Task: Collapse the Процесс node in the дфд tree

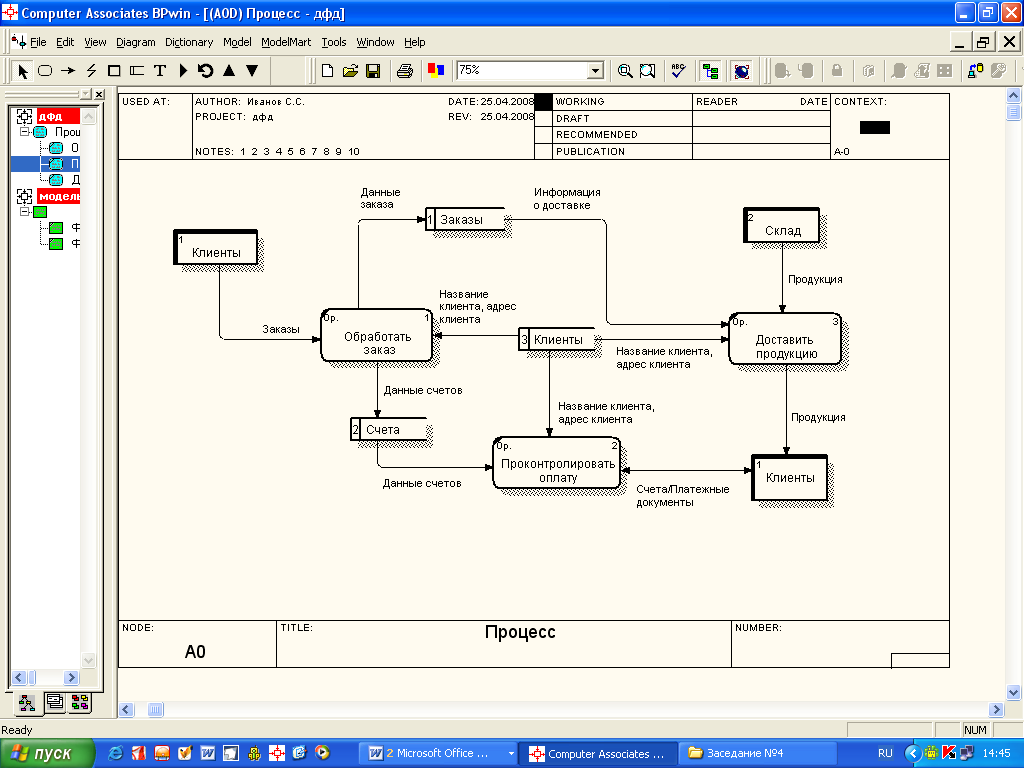Action: pyautogui.click(x=24, y=131)
